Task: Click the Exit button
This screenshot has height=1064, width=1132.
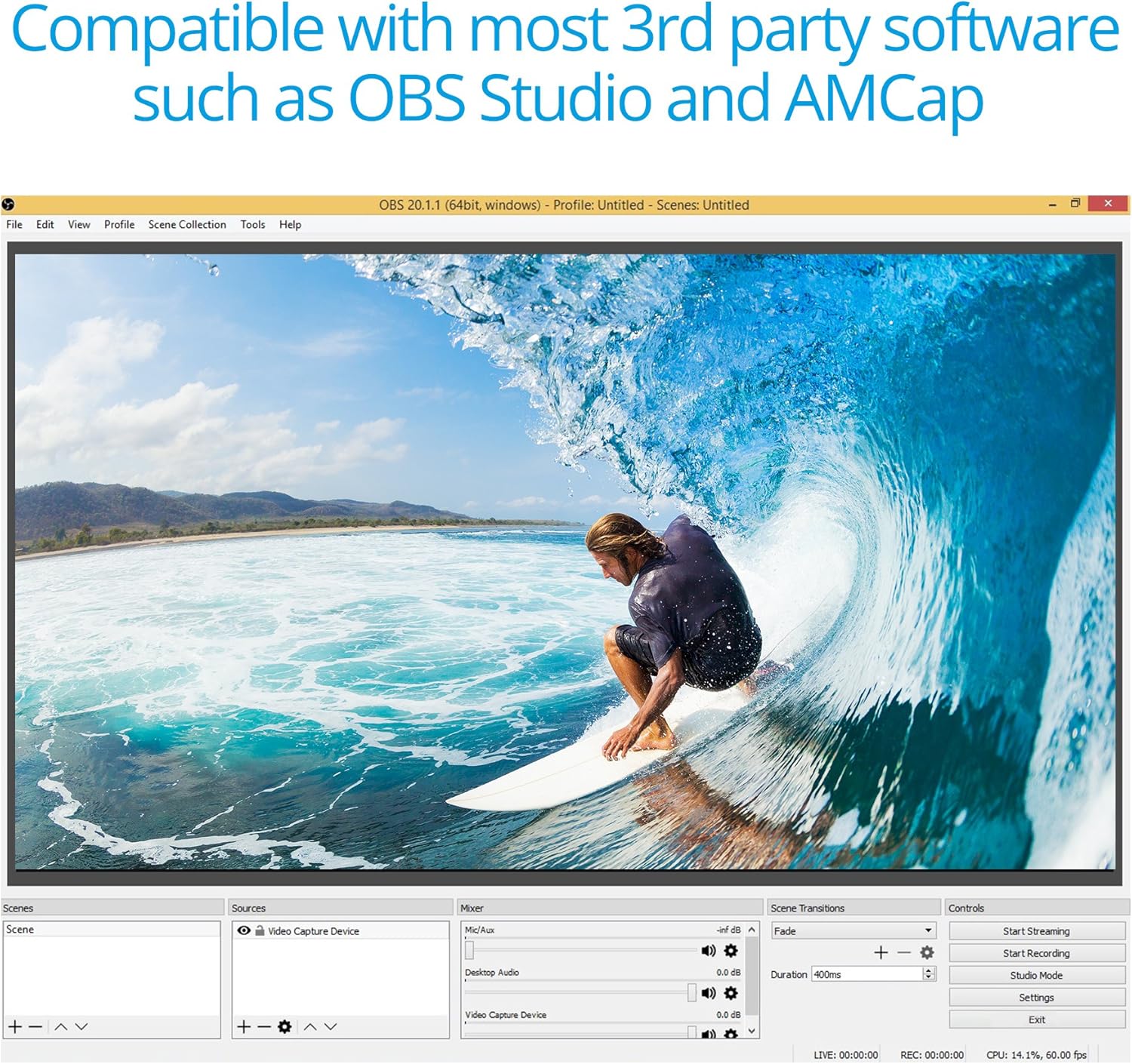Action: coord(1037,1019)
